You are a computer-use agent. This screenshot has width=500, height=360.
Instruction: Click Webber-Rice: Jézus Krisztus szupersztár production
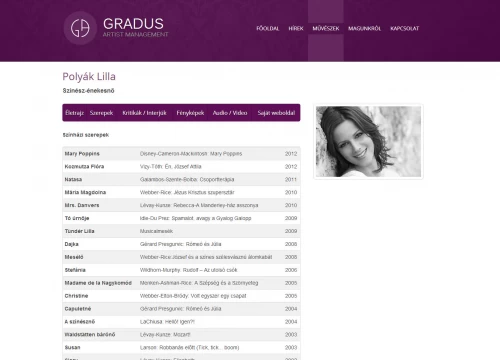coord(187,192)
